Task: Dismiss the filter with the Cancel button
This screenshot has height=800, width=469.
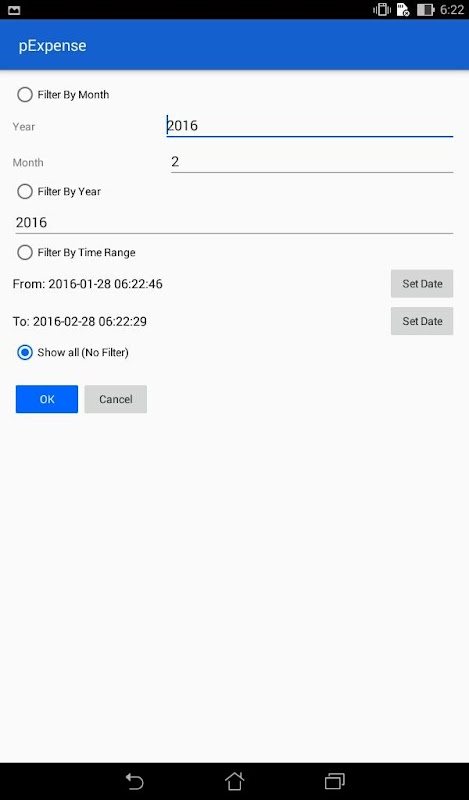Action: tap(116, 399)
